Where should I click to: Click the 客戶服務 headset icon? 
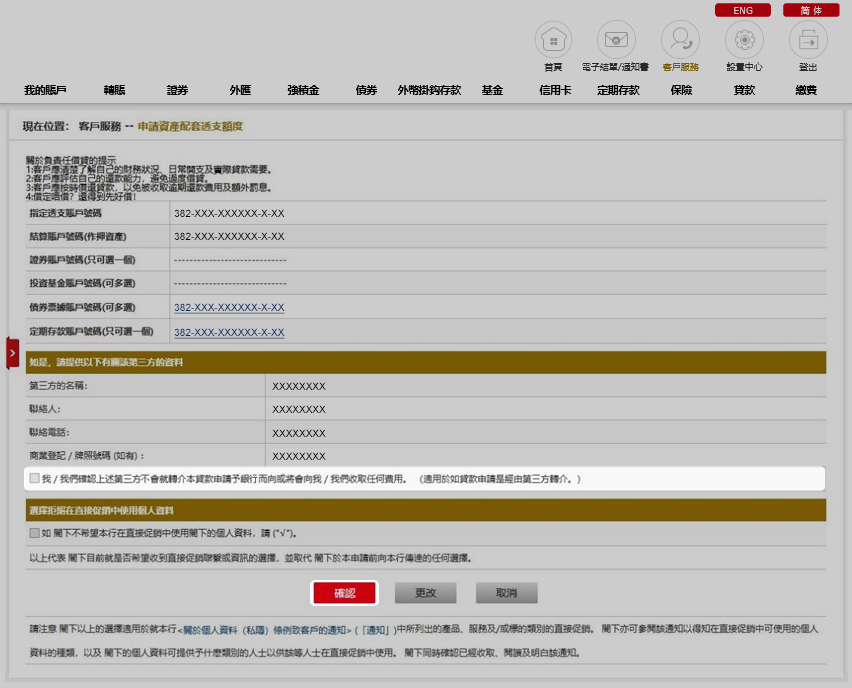tap(680, 40)
